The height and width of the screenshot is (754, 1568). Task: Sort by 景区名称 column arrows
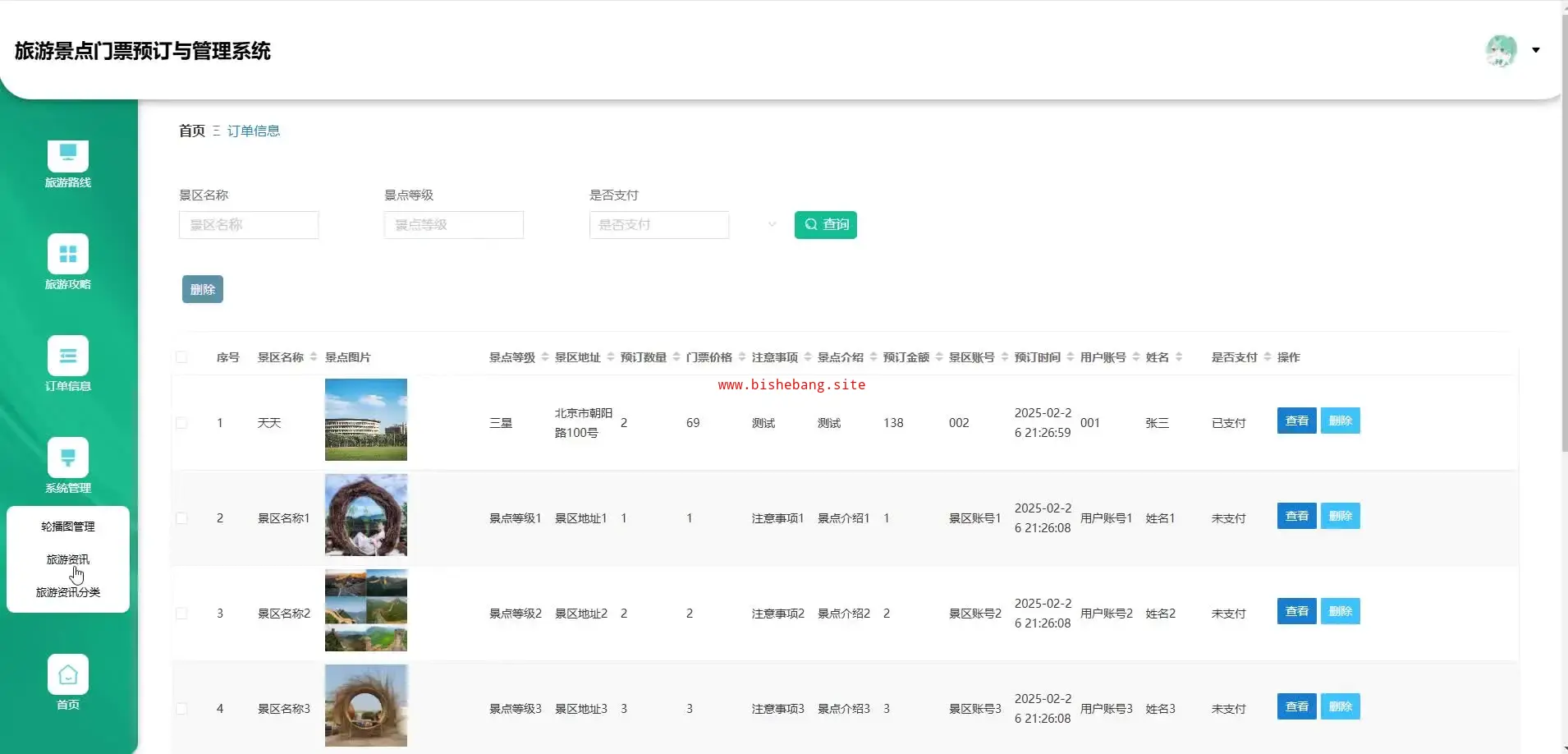[x=314, y=357]
